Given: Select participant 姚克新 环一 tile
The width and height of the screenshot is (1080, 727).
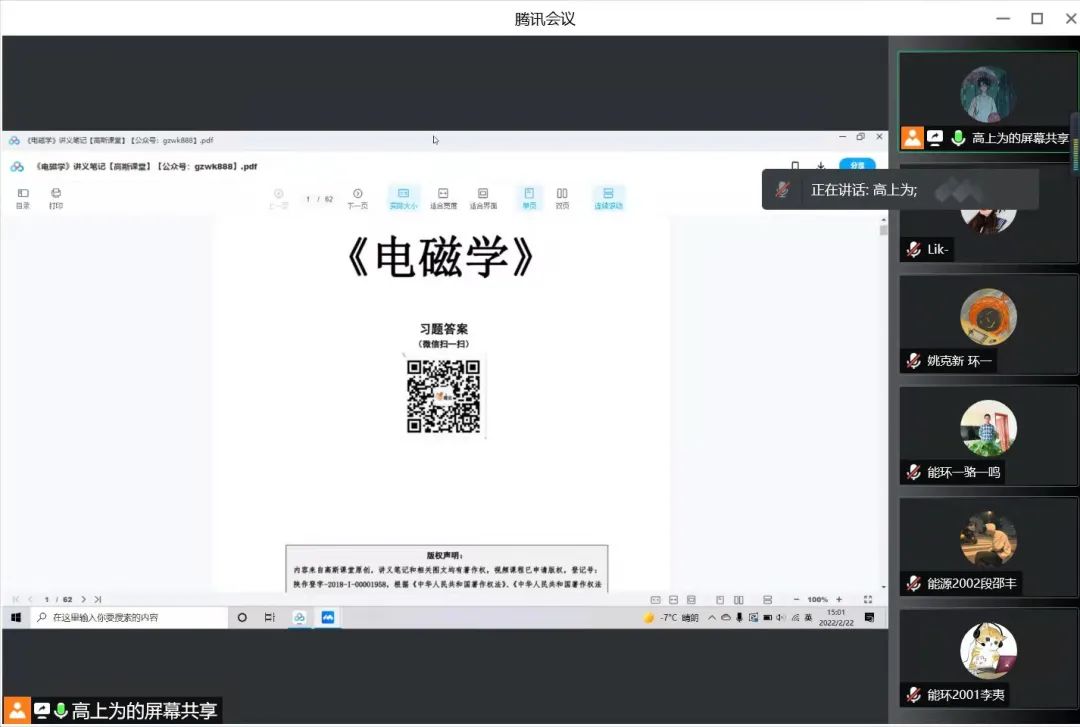Looking at the screenshot, I should 988,325.
